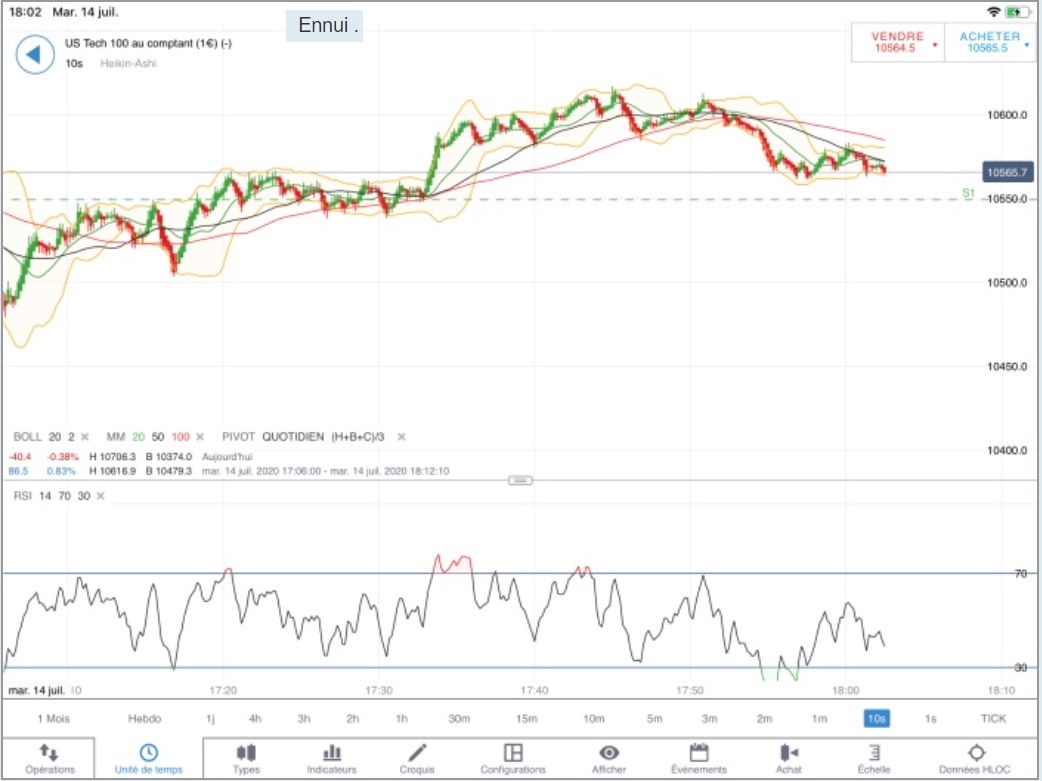Expand the VENDRE dropdown arrow
This screenshot has height=781, width=1042.
coord(935,45)
